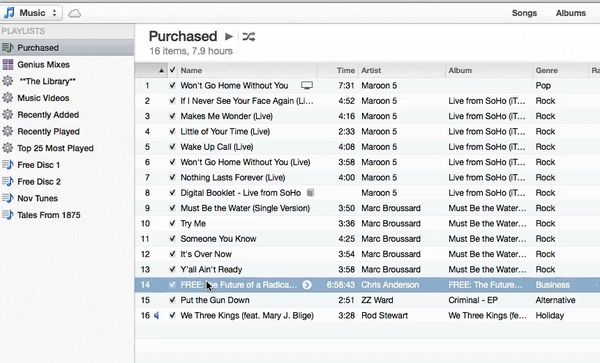The height and width of the screenshot is (363, 600).
Task: Click the 6:58:43 time value
Action: point(341,285)
